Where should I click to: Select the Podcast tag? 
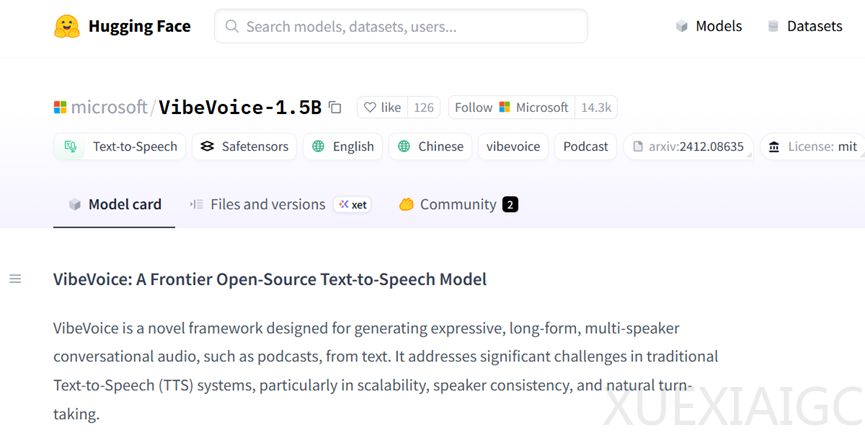[585, 146]
